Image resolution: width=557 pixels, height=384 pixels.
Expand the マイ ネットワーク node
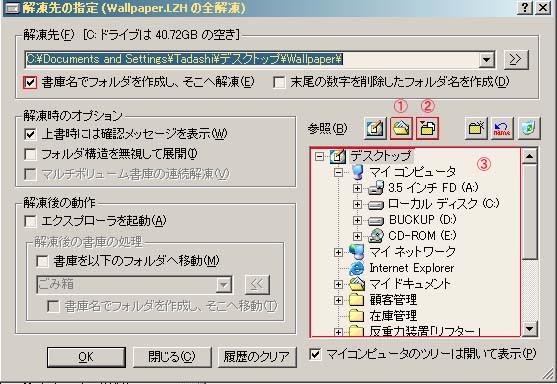(339, 252)
